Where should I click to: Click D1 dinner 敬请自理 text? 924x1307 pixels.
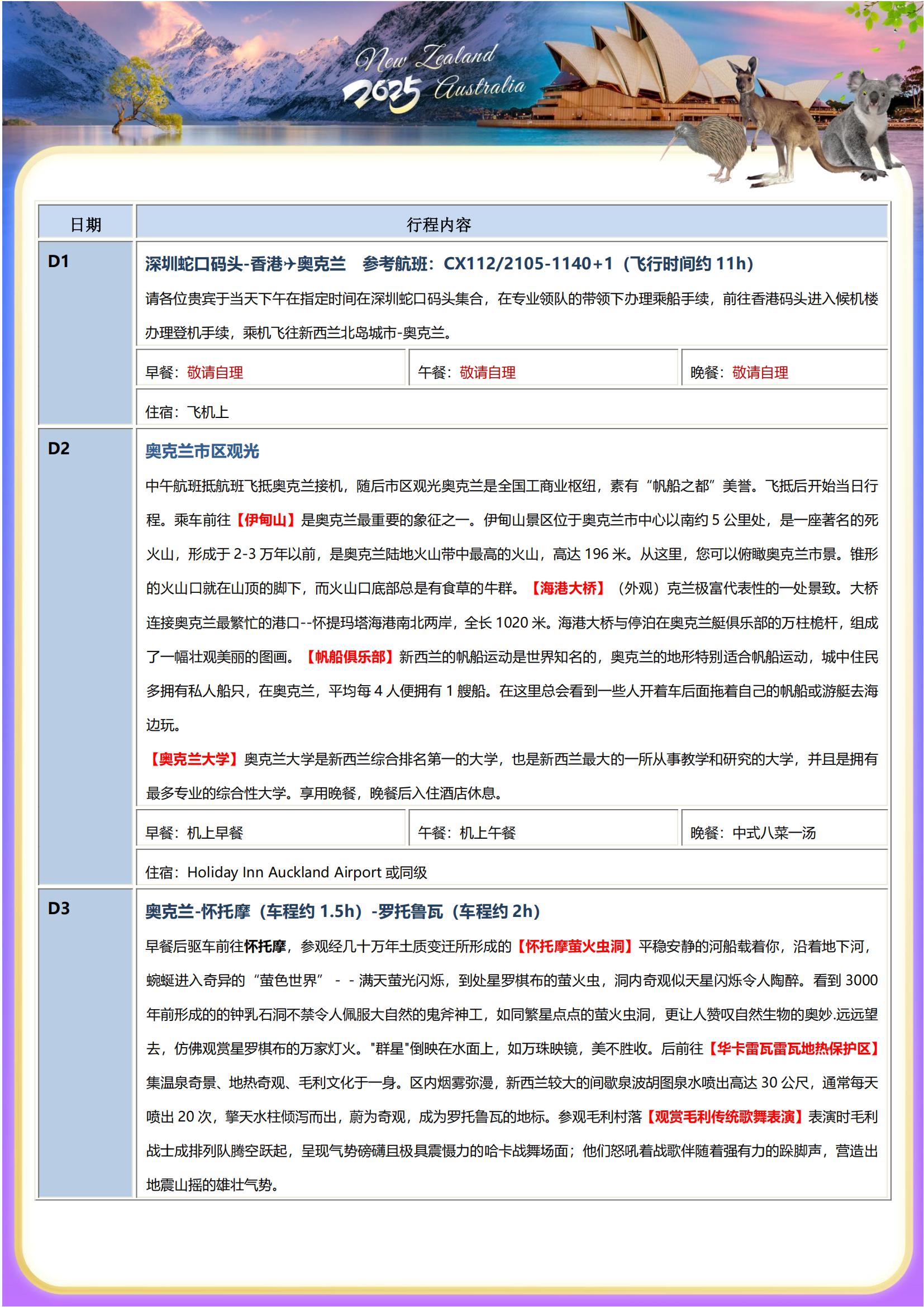click(x=760, y=372)
